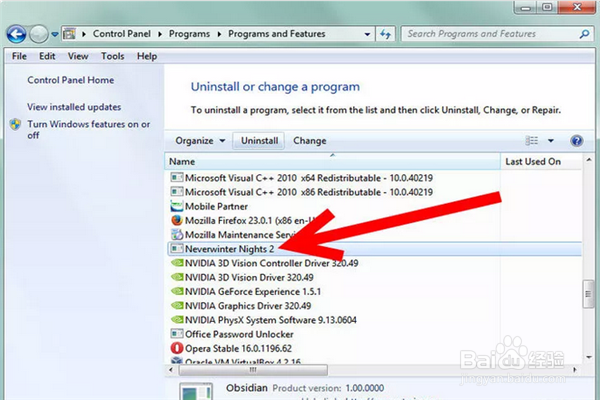Open the Help menu
The image size is (600, 400).
click(x=147, y=56)
